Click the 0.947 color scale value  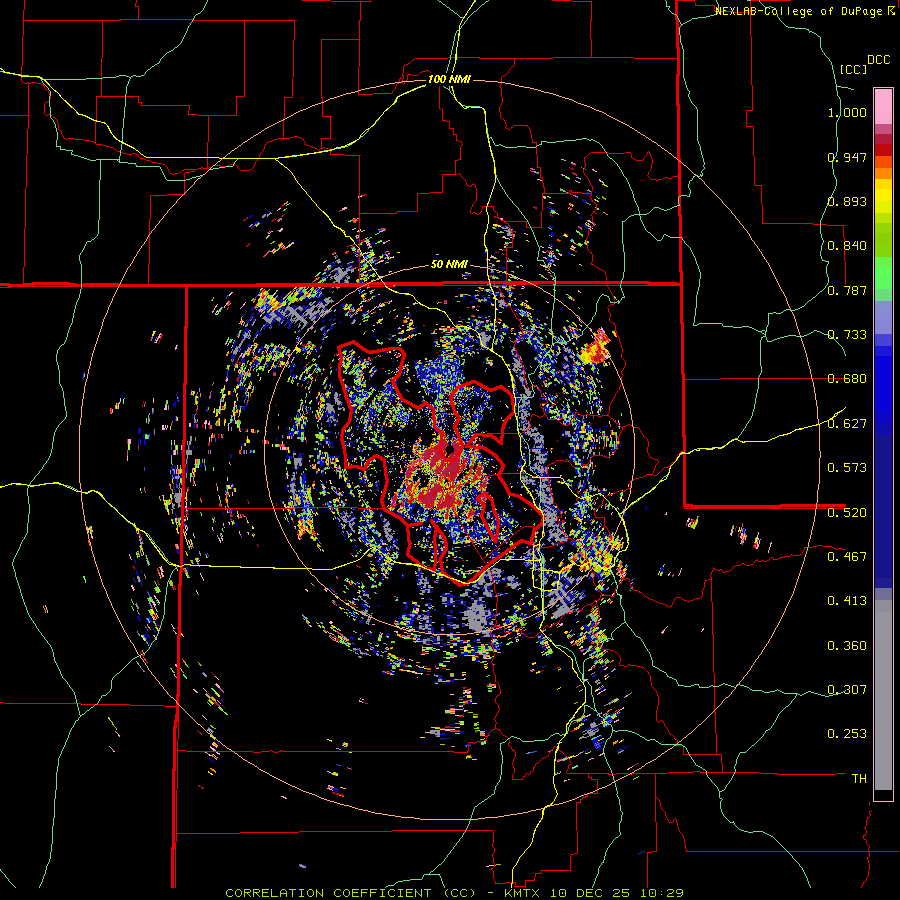(847, 157)
